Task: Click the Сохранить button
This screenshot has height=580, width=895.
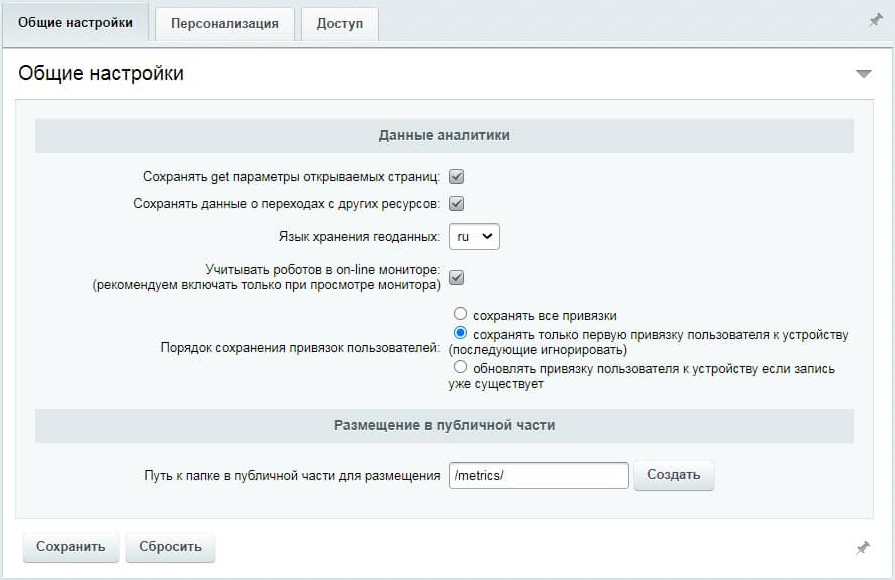Action: click(x=71, y=547)
